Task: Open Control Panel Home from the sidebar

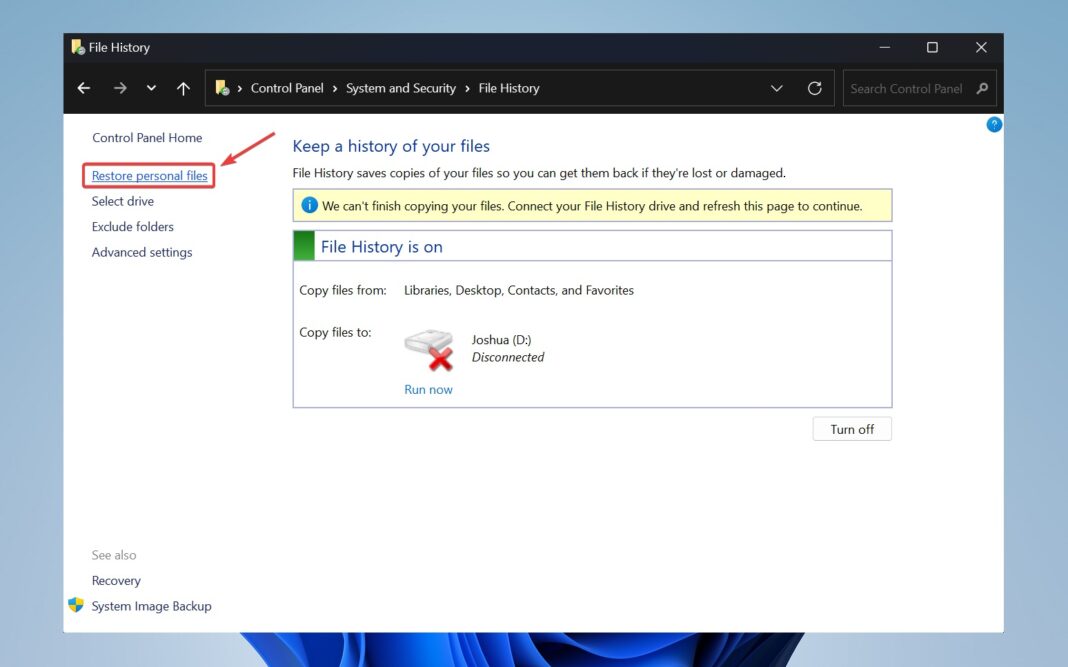Action: pyautogui.click(x=146, y=137)
